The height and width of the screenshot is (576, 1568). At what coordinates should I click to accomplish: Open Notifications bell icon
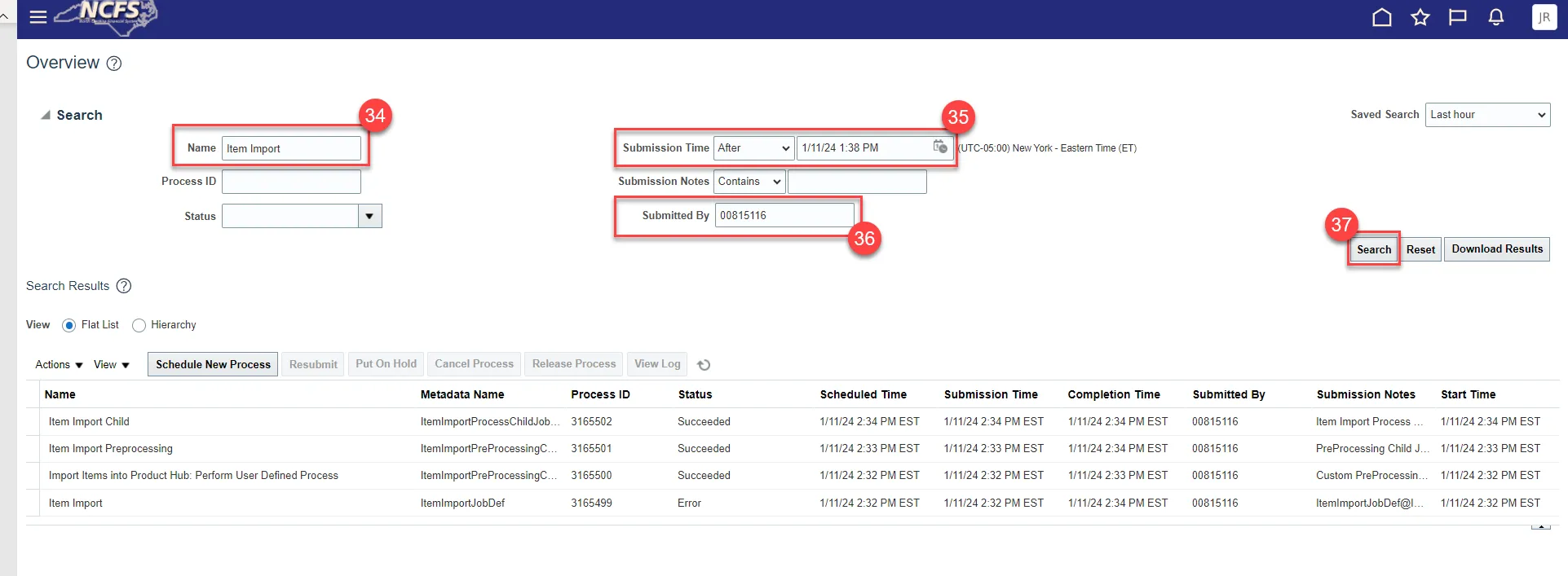[1495, 17]
